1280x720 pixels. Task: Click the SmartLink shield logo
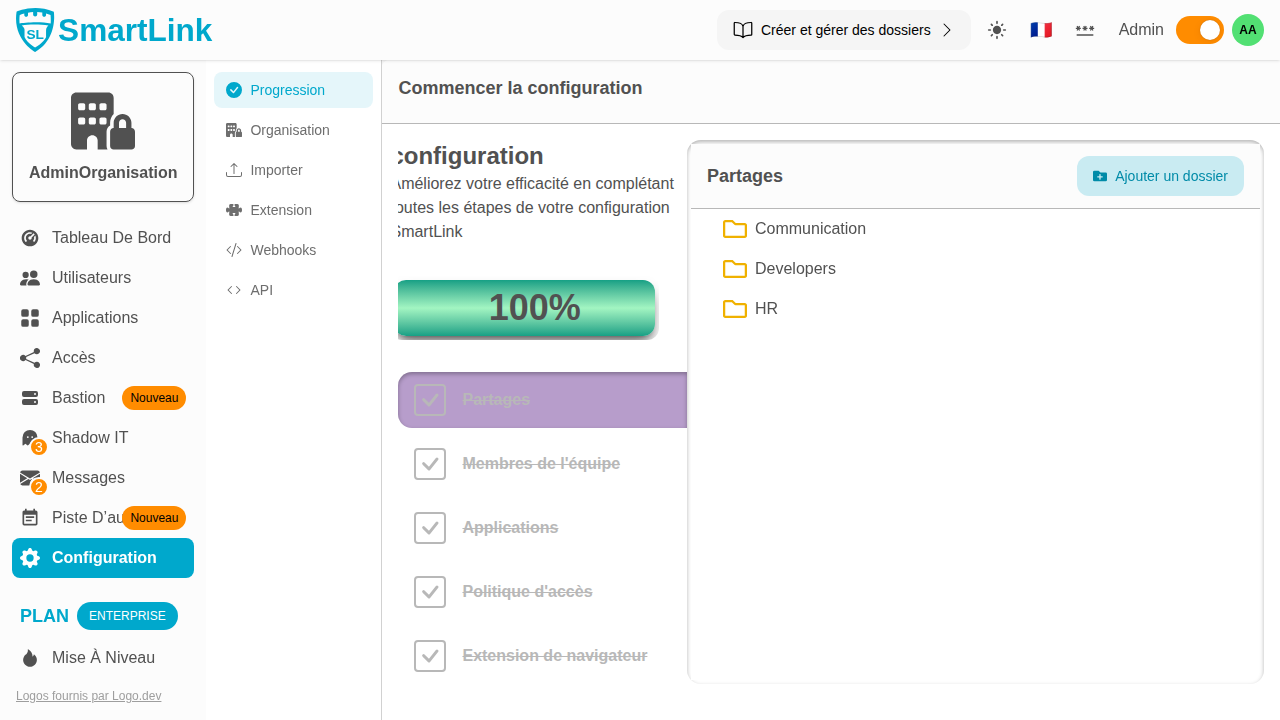35,31
